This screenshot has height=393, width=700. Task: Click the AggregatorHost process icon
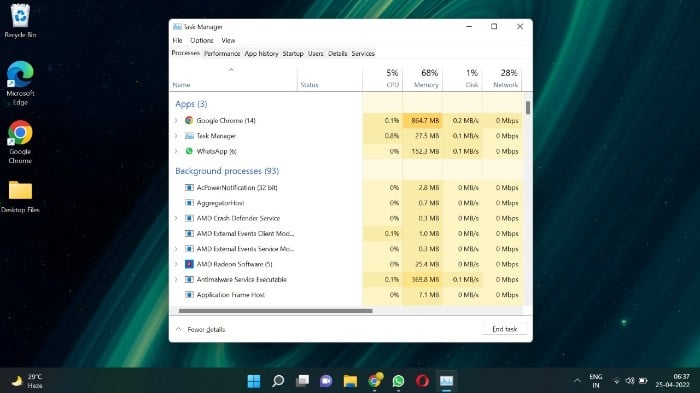click(x=189, y=203)
